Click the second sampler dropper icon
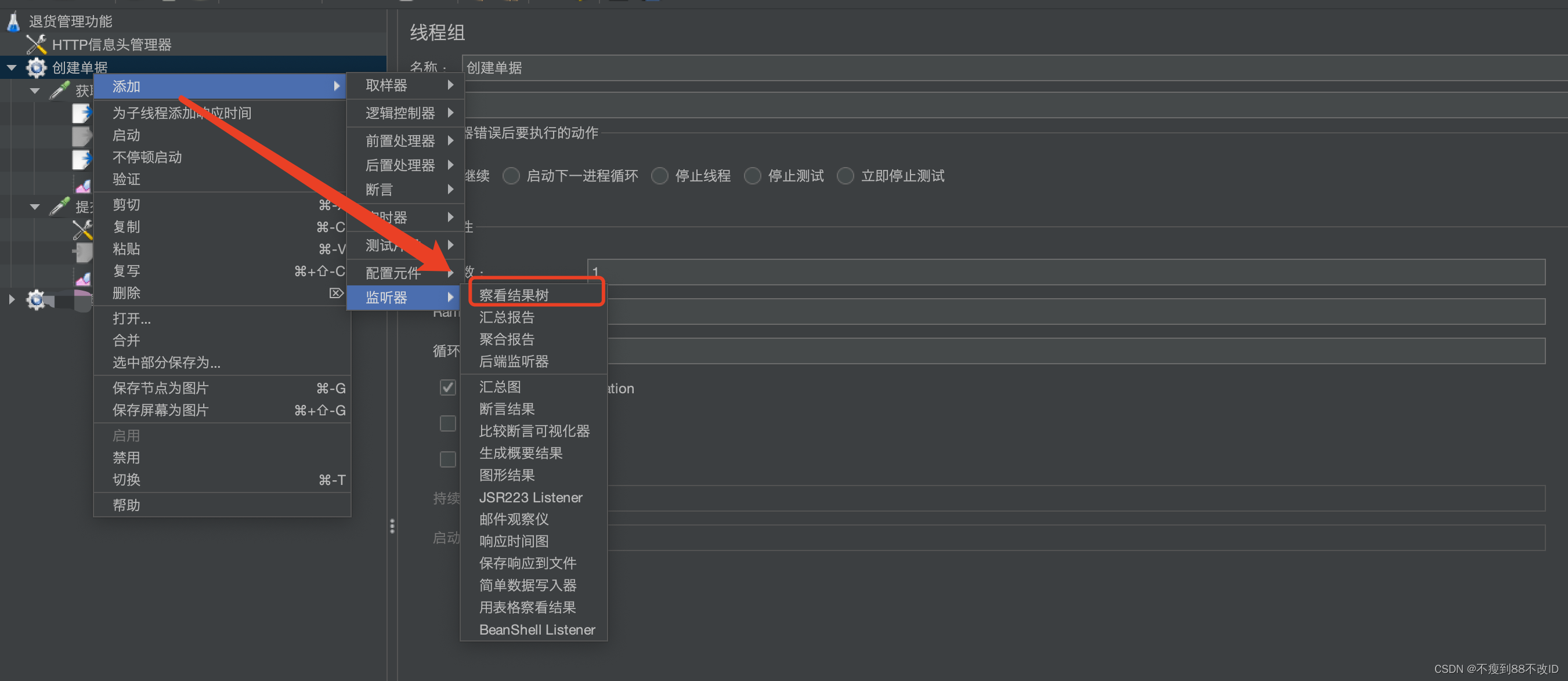The image size is (1568, 681). pyautogui.click(x=59, y=207)
